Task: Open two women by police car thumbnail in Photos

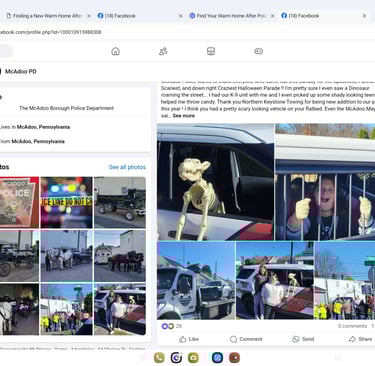Action: 120,309
